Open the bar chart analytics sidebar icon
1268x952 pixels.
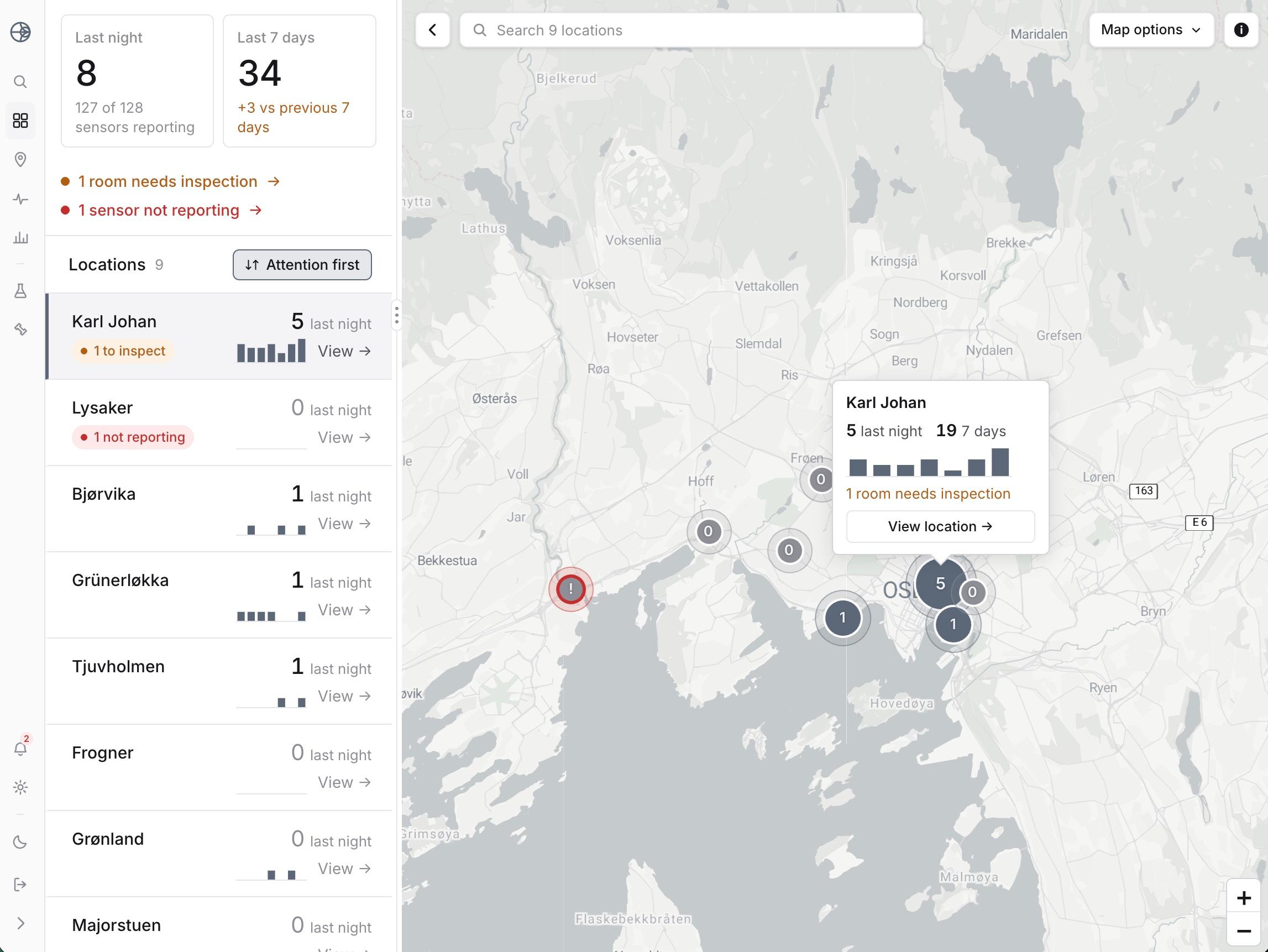tap(20, 237)
